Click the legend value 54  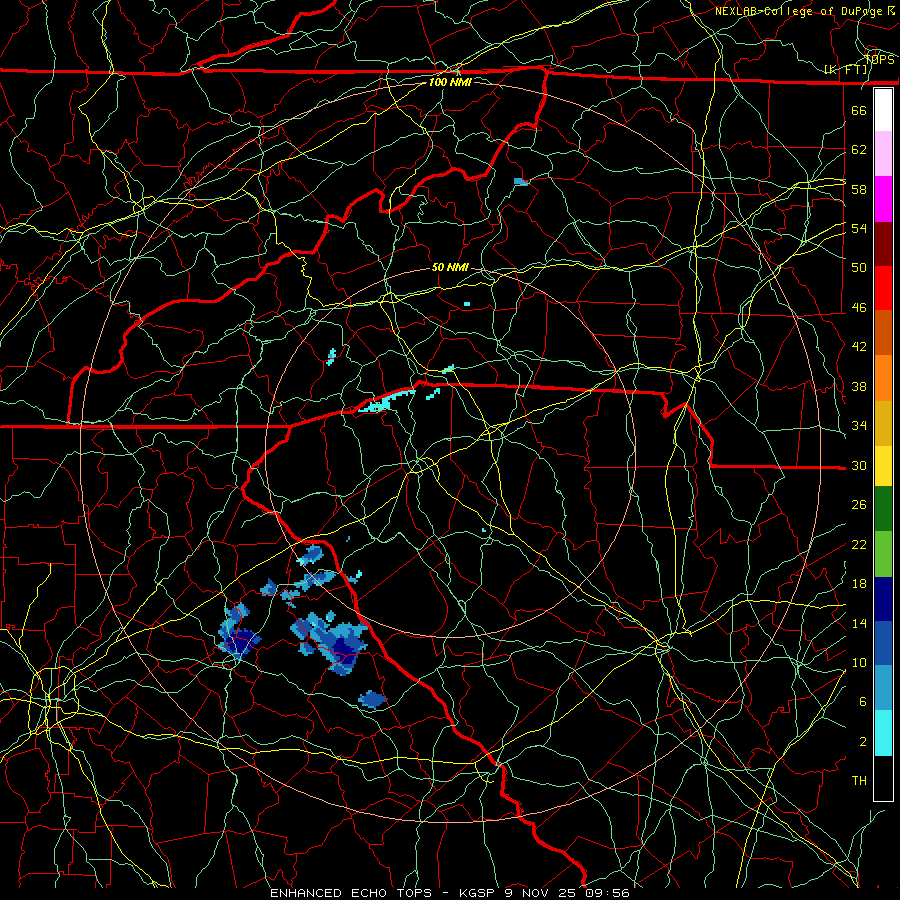pos(859,228)
